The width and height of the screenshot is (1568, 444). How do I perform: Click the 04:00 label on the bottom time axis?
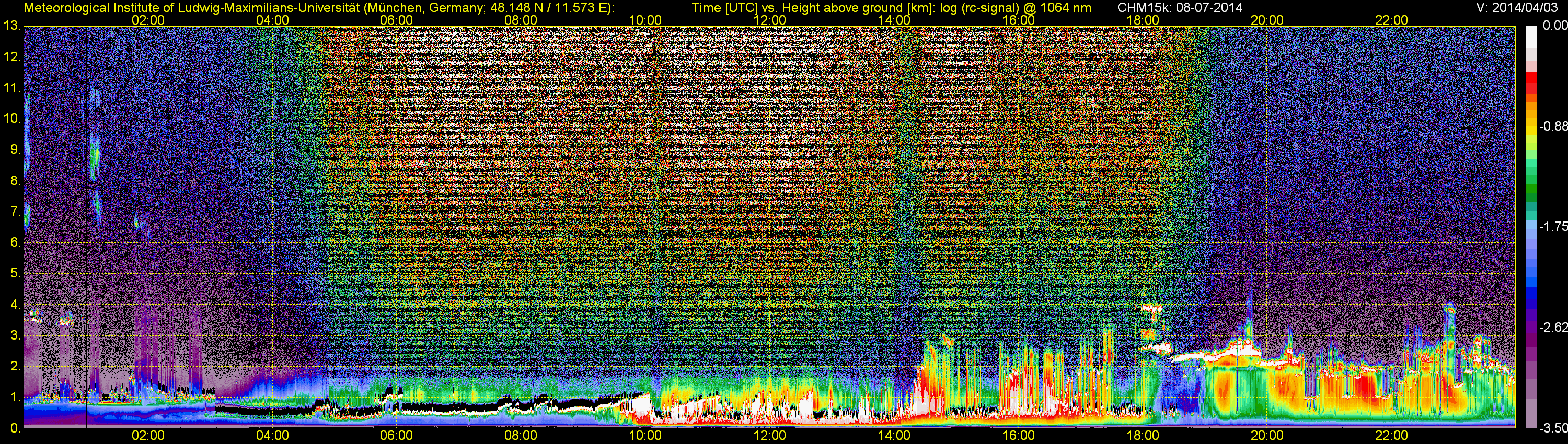272,436
